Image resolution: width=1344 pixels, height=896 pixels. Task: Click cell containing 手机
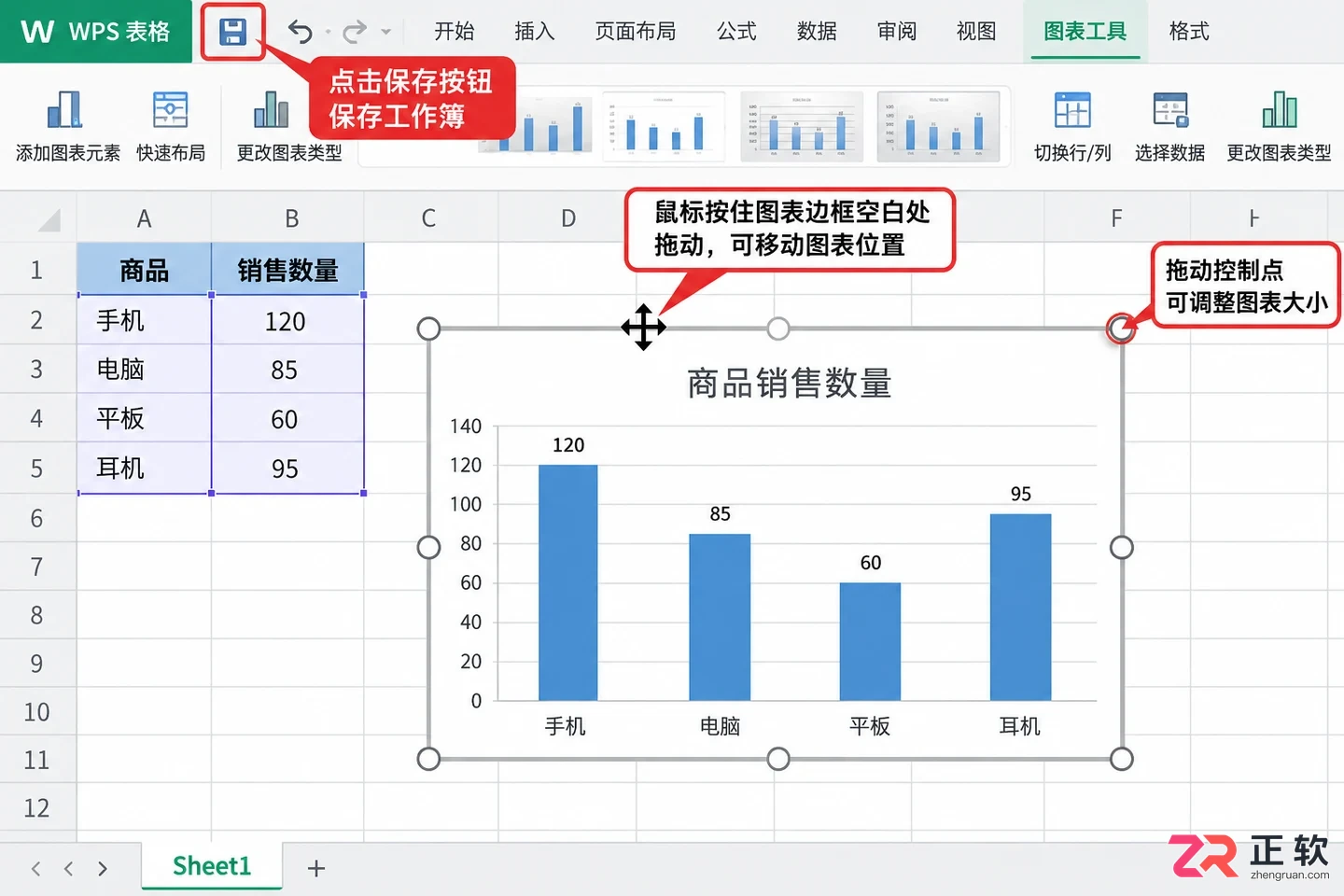(145, 320)
